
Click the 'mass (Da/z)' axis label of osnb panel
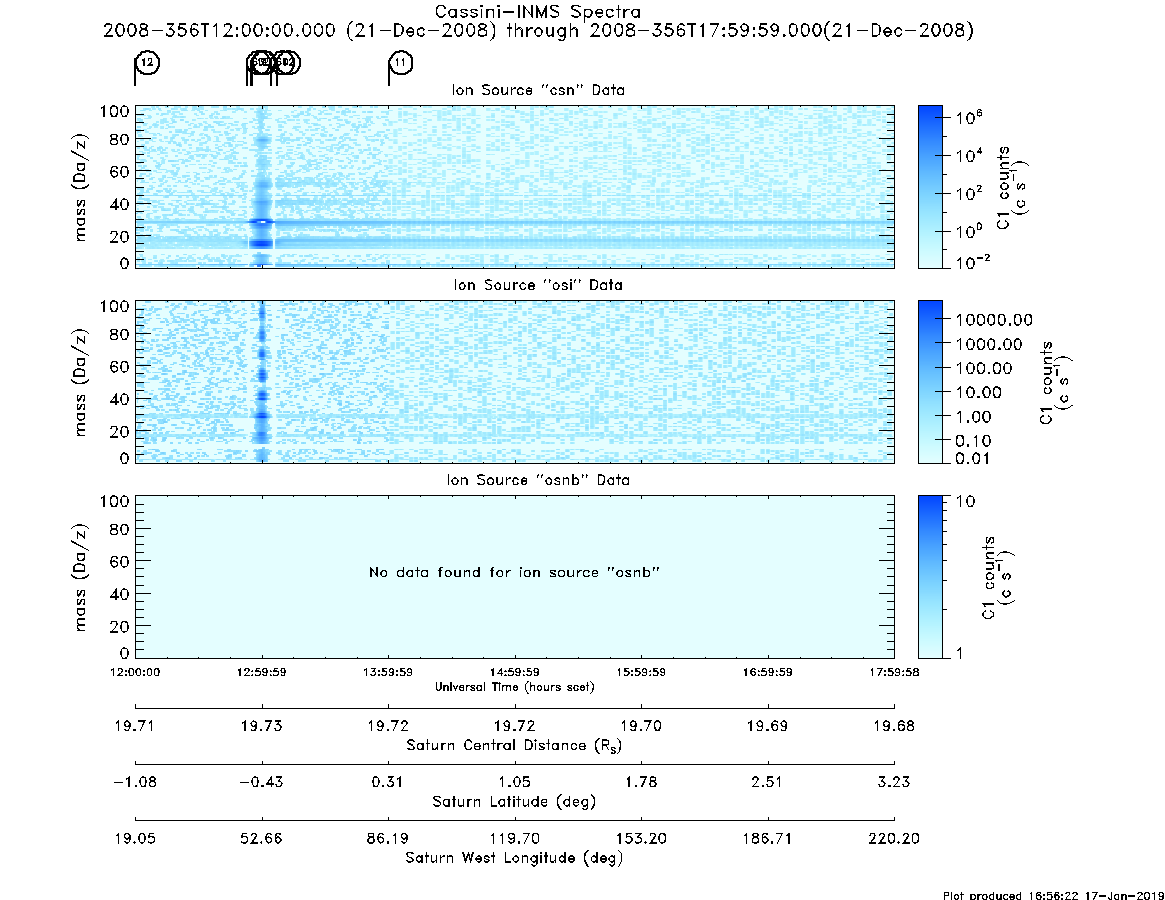point(80,577)
